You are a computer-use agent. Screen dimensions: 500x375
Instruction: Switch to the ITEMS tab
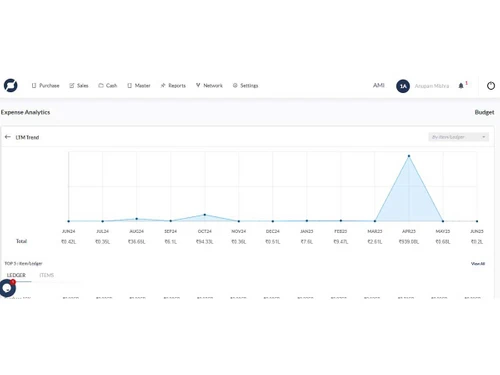[46, 275]
